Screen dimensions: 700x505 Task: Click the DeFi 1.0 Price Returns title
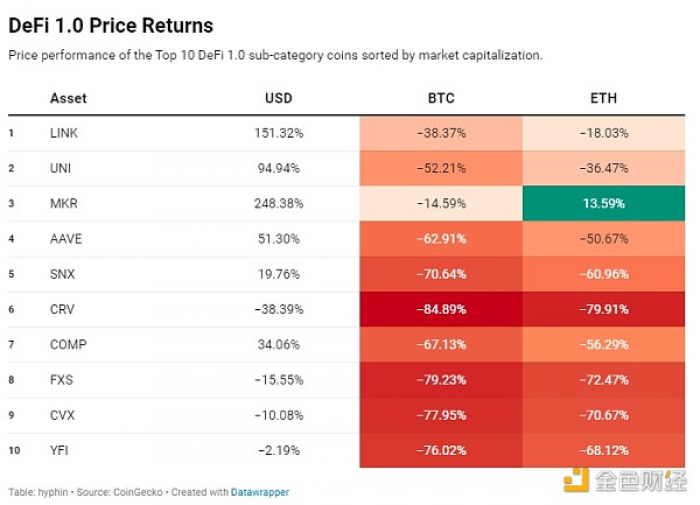pos(111,25)
